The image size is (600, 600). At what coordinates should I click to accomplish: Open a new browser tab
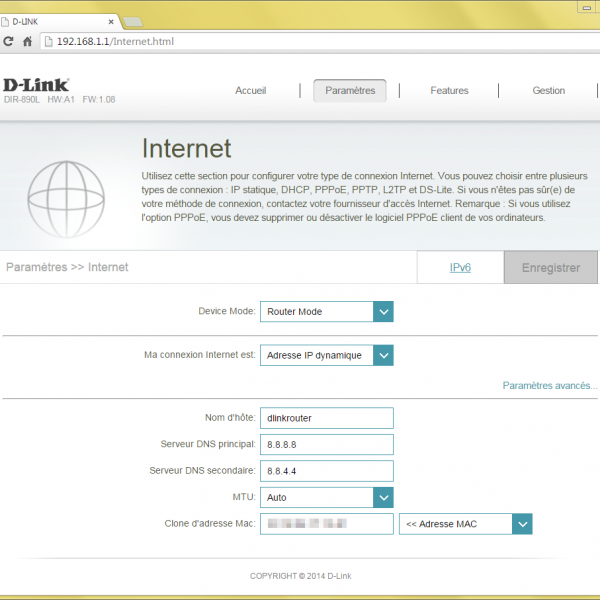[133, 20]
